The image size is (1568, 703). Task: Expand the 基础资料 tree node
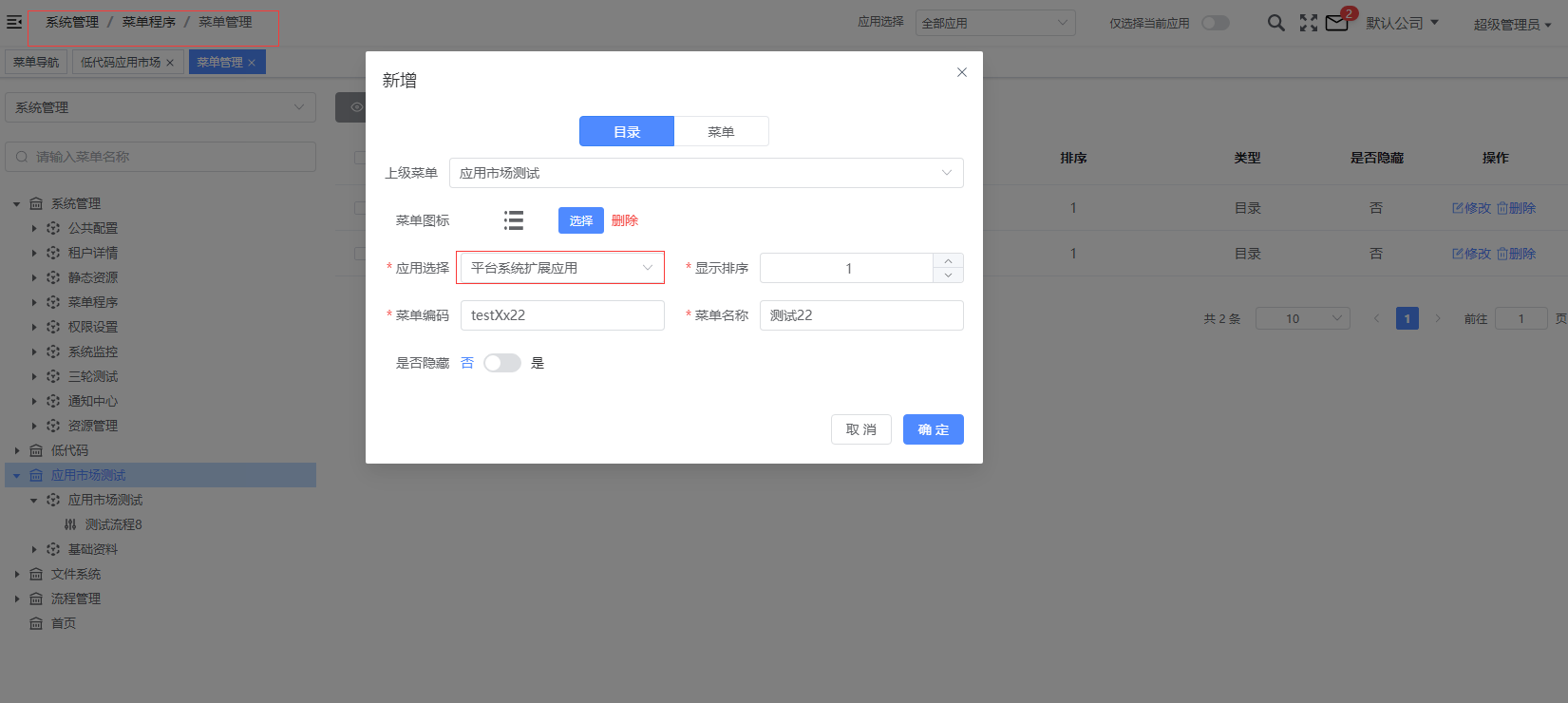pyautogui.click(x=34, y=549)
